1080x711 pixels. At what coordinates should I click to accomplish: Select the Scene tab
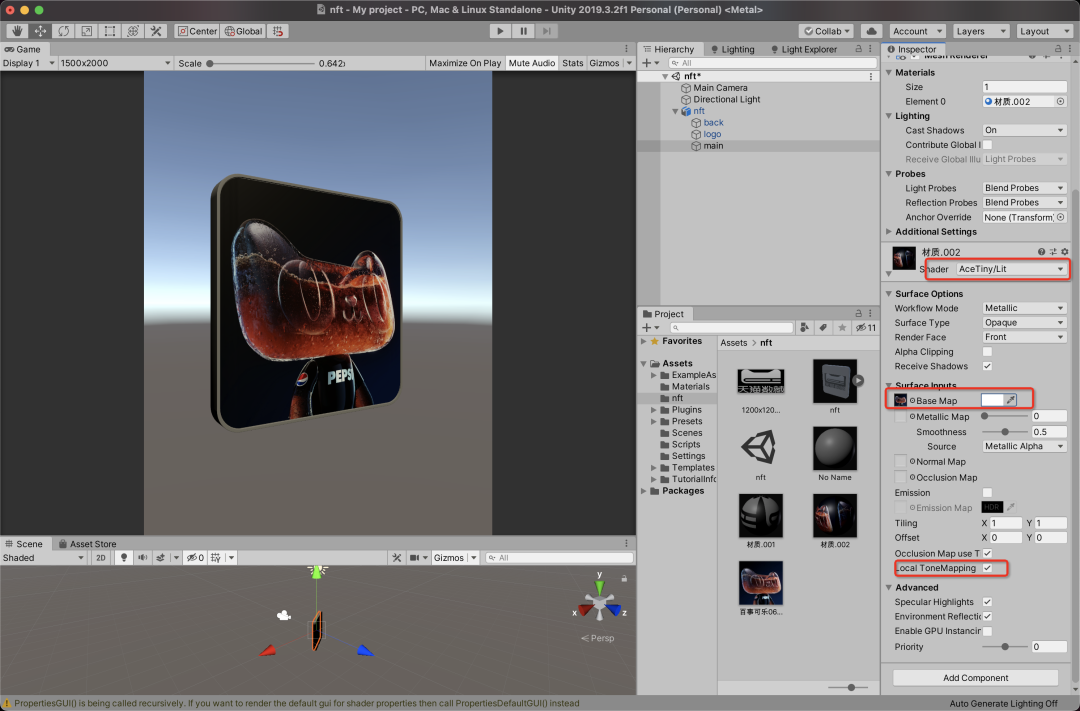point(24,544)
